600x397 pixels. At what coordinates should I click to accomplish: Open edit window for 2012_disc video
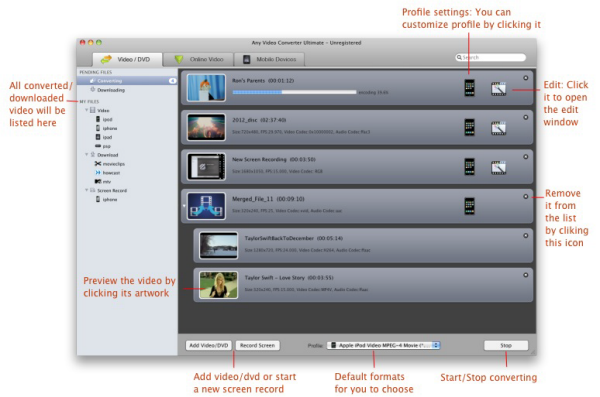498,128
